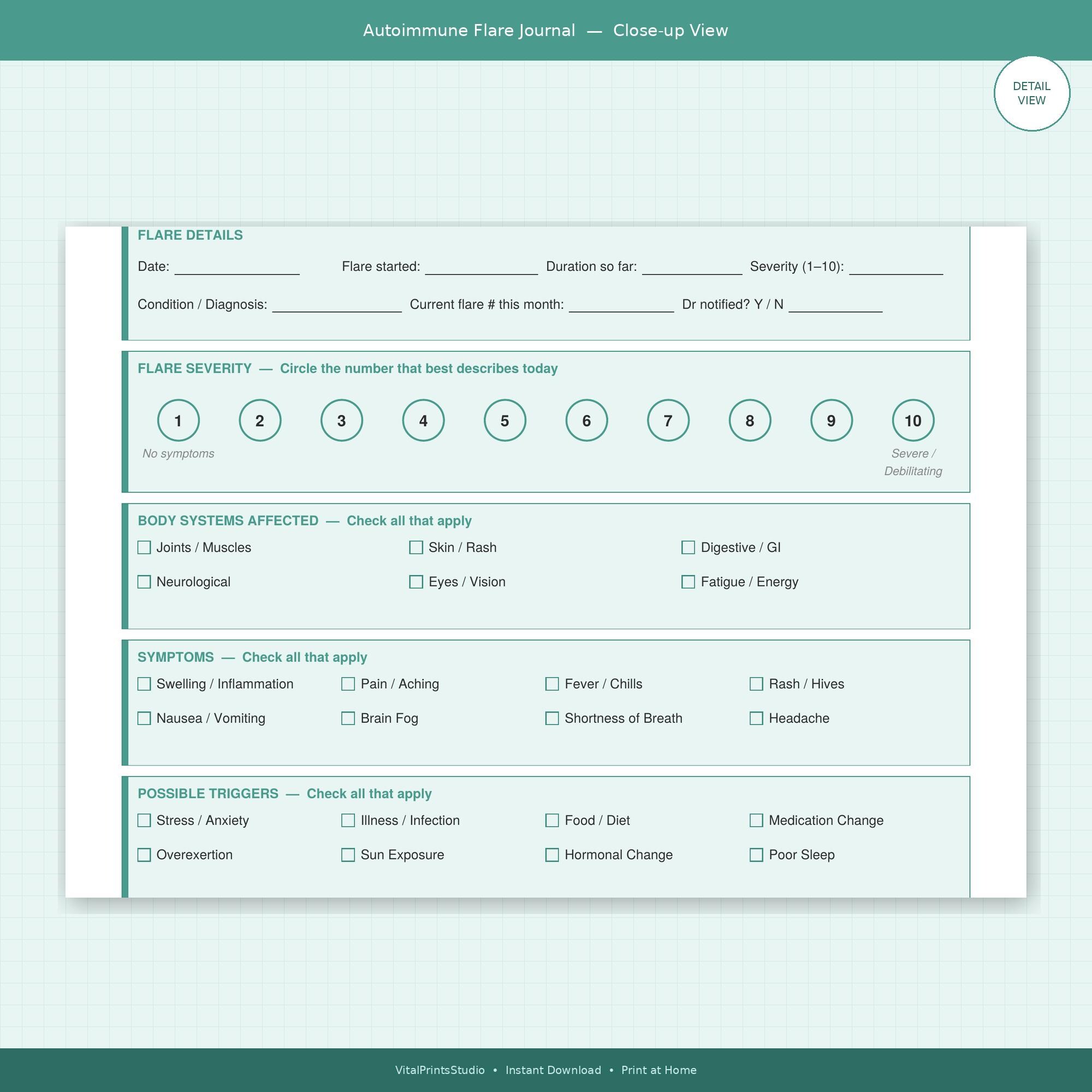Tick Shortness of Breath checkbox
The width and height of the screenshot is (1092, 1092).
pyautogui.click(x=552, y=719)
